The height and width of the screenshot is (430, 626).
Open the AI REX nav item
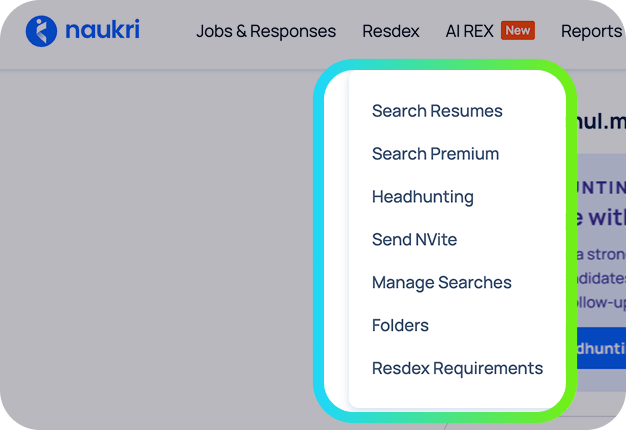click(x=470, y=31)
